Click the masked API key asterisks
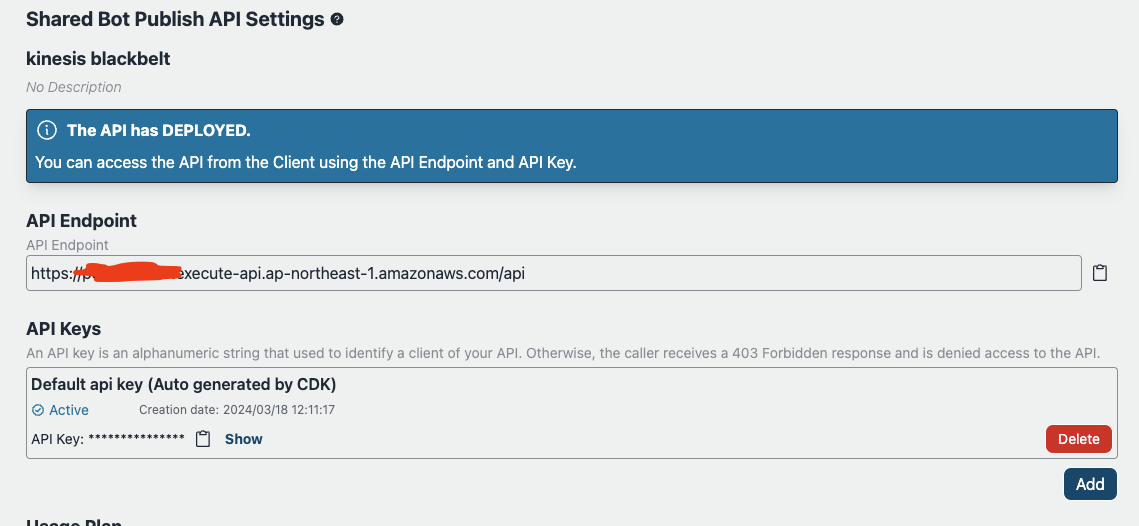Screen dimensions: 1139x526 [136, 440]
